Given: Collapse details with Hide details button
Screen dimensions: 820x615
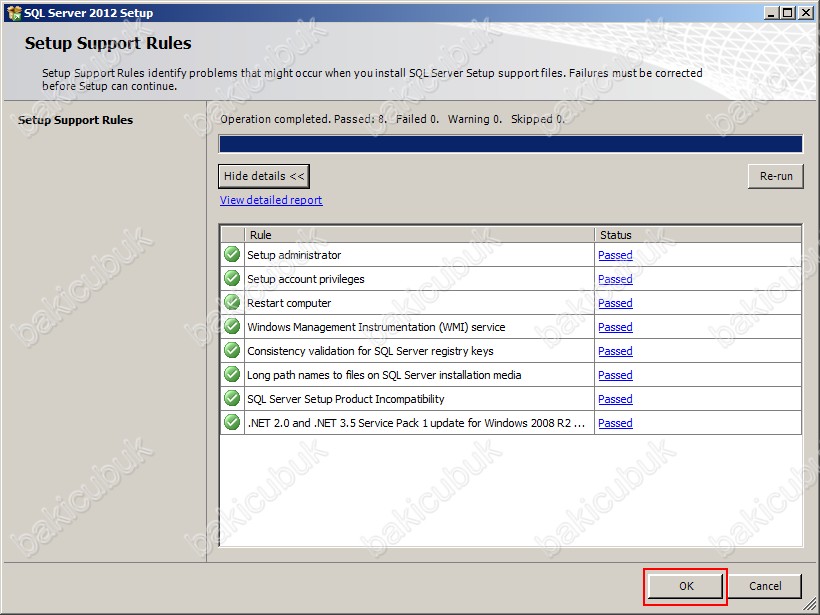Looking at the screenshot, I should tap(264, 176).
